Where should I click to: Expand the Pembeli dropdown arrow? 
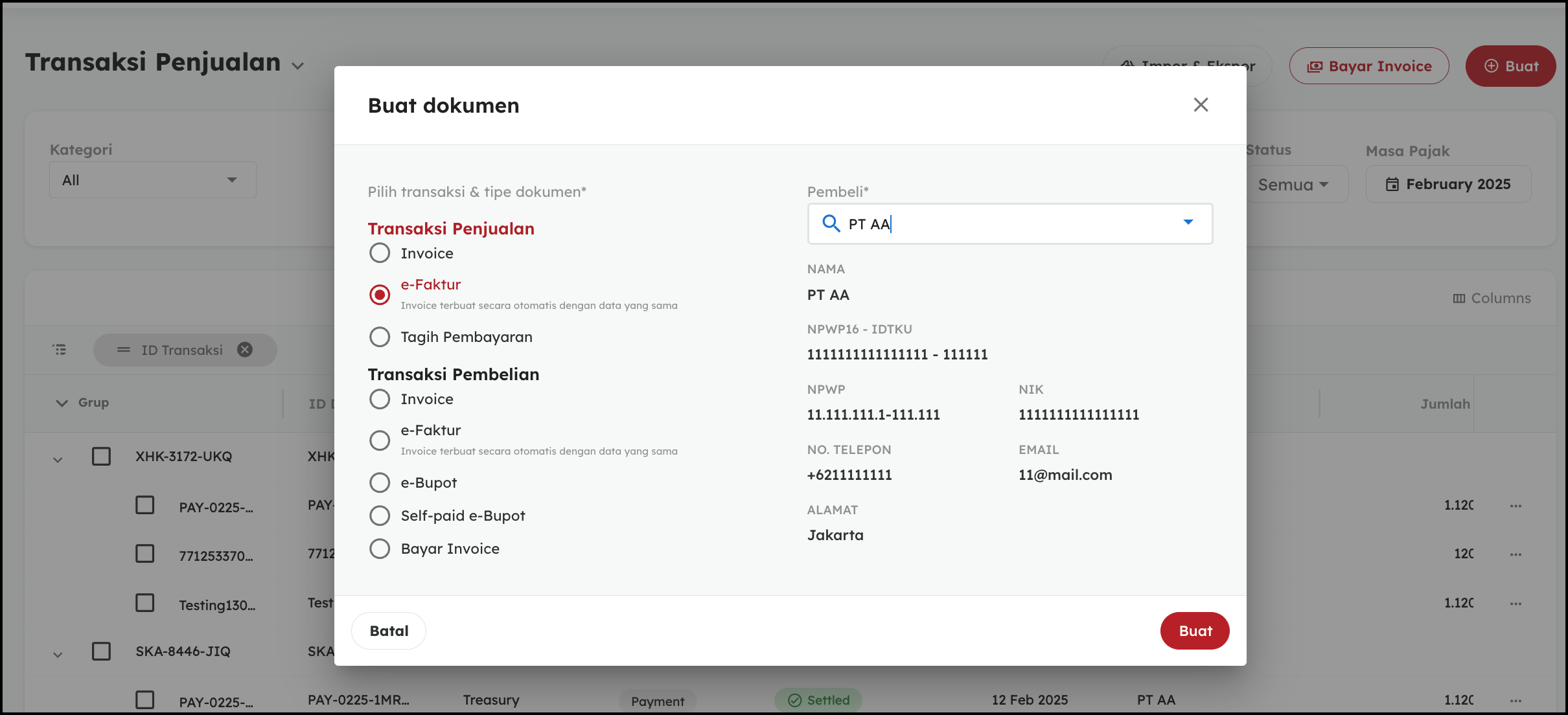coord(1188,223)
